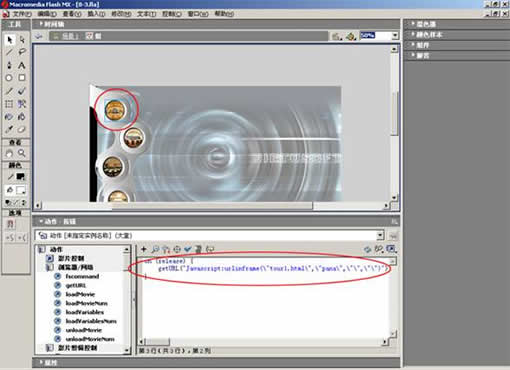Select the Hand tool

point(9,153)
